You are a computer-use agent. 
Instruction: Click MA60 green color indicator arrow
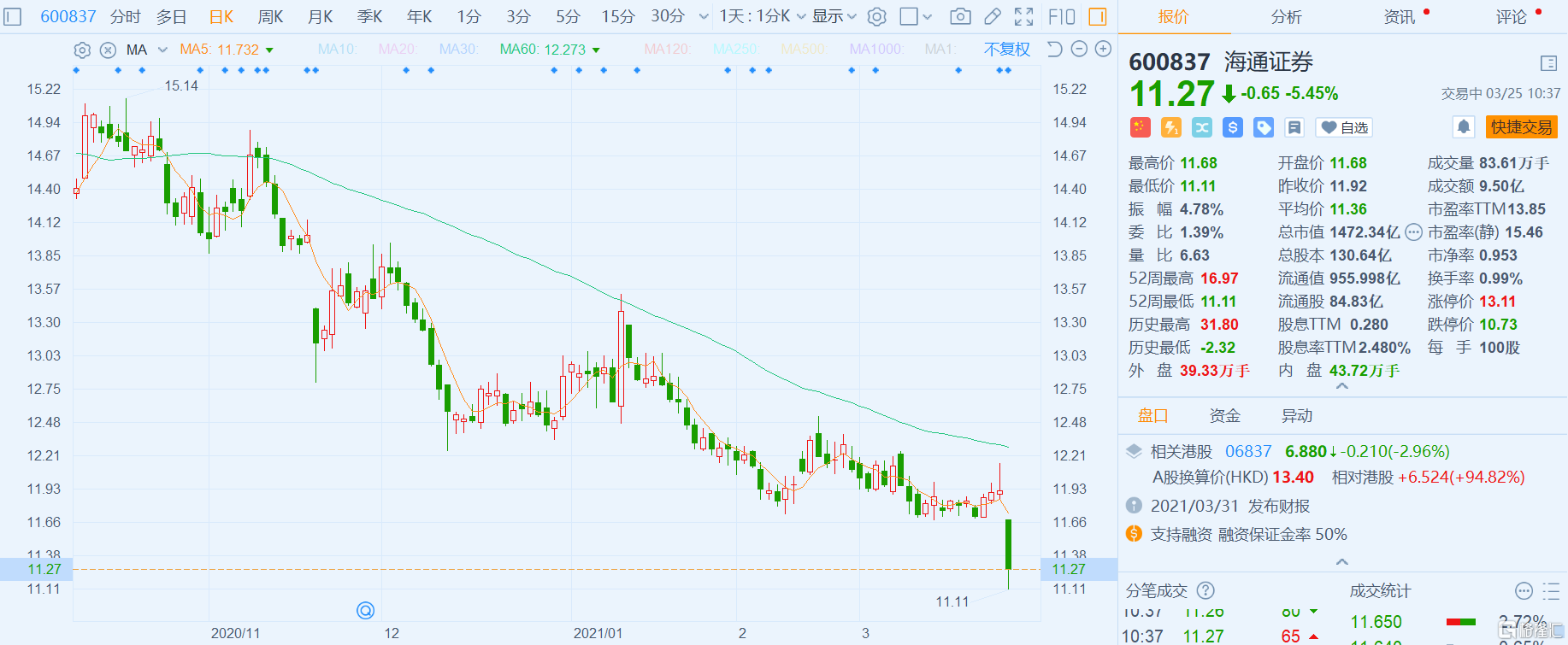pos(596,50)
